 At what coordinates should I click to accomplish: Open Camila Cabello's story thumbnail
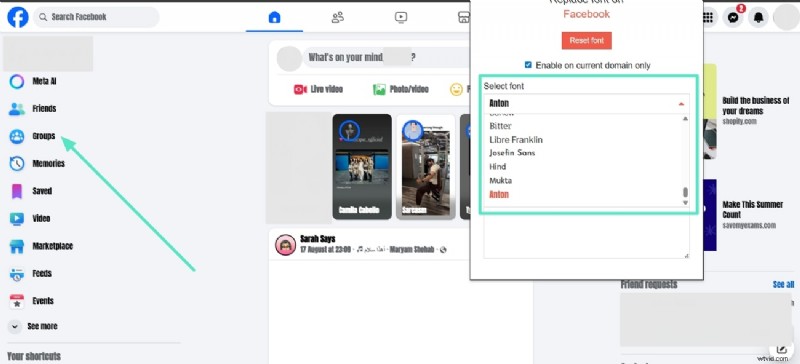click(362, 166)
